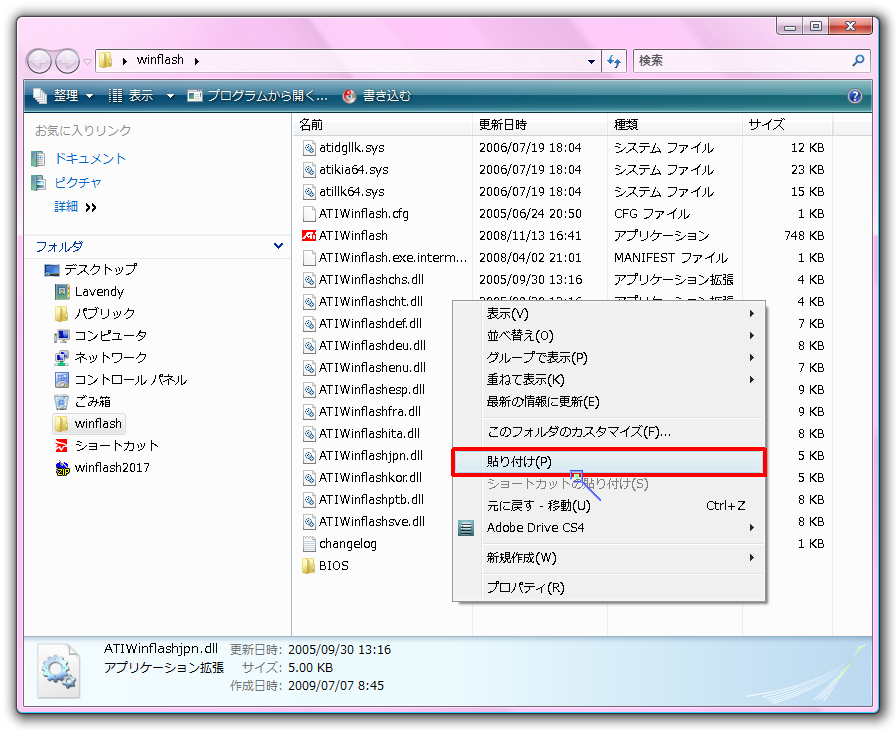The image size is (896, 730).
Task: Select the ATIWinflashcht.dll file icon
Action: [309, 302]
